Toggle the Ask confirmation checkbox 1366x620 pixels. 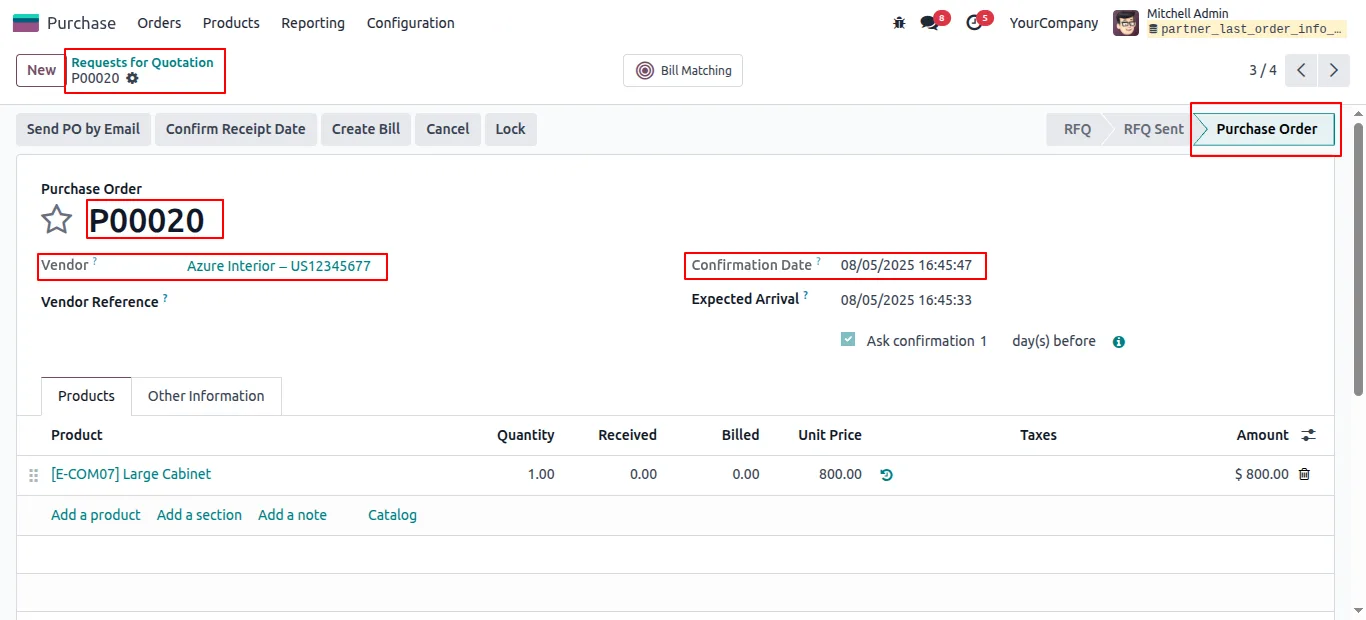click(x=848, y=340)
